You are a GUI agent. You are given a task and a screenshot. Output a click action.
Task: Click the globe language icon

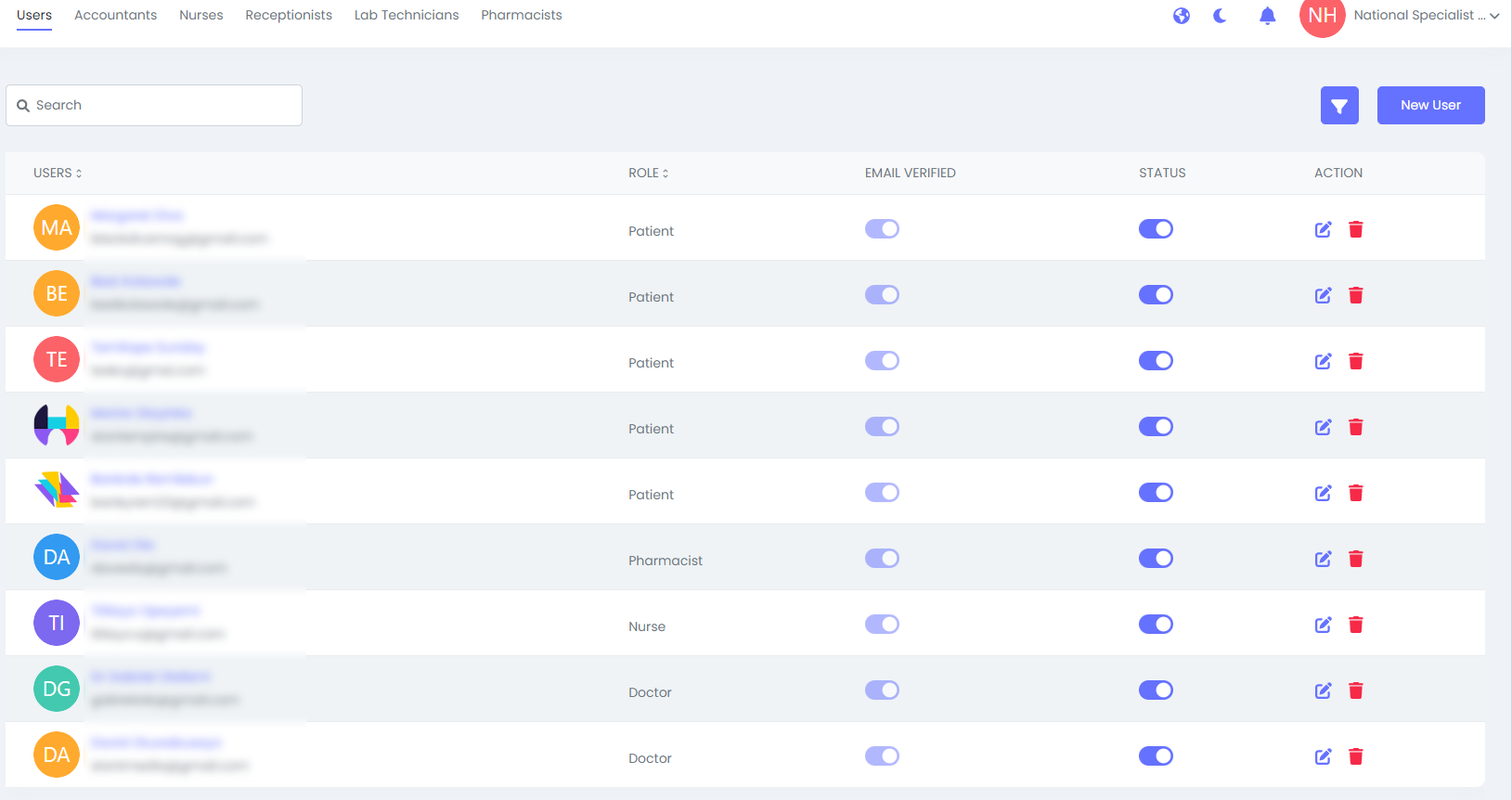coord(1181,16)
